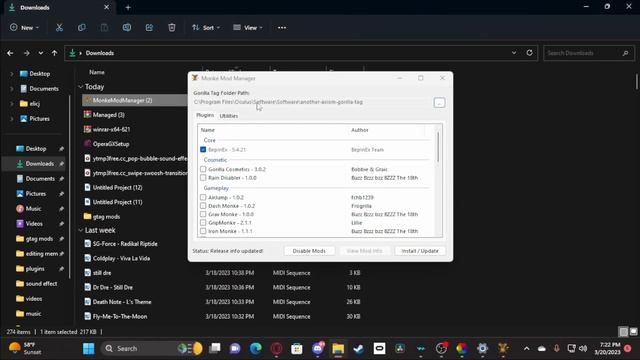Click the Search Downloads field
The image size is (640, 360).
(x=589, y=53)
